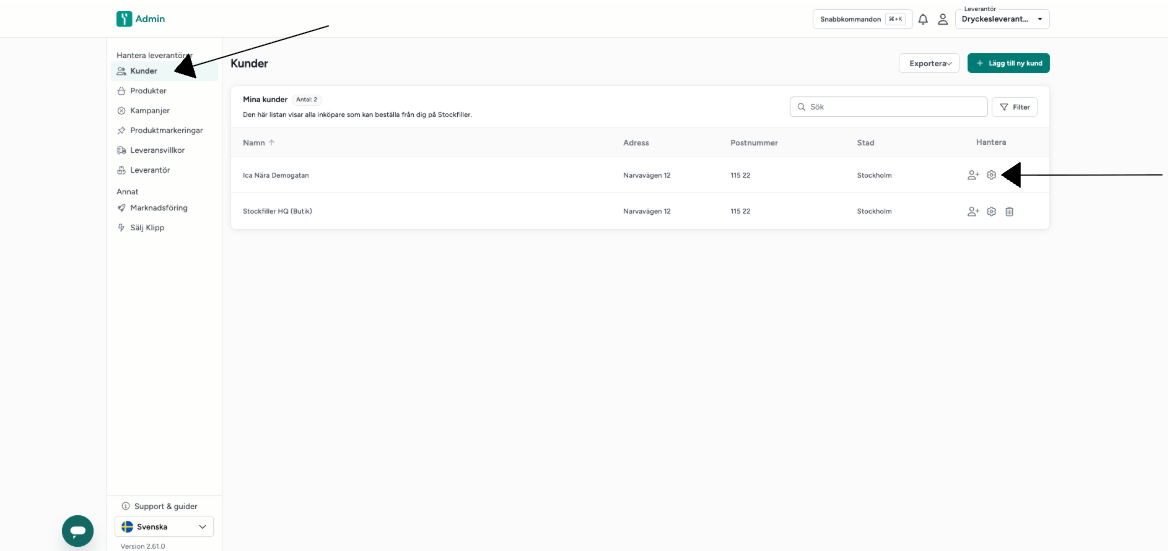Screen dimensions: 1168x551
Task: Open the user profile icon
Action: pos(942,19)
